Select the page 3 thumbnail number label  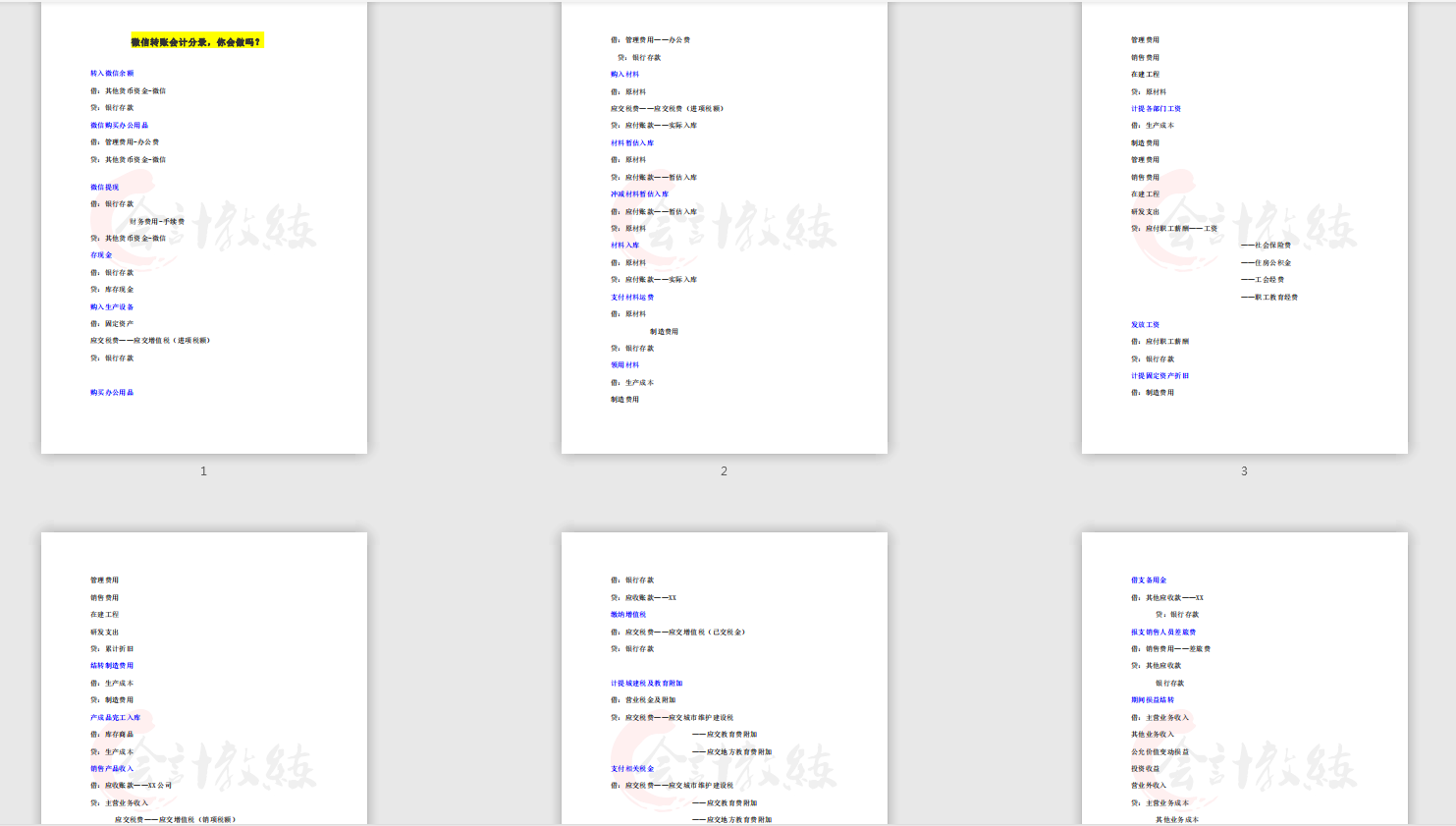click(x=1244, y=471)
